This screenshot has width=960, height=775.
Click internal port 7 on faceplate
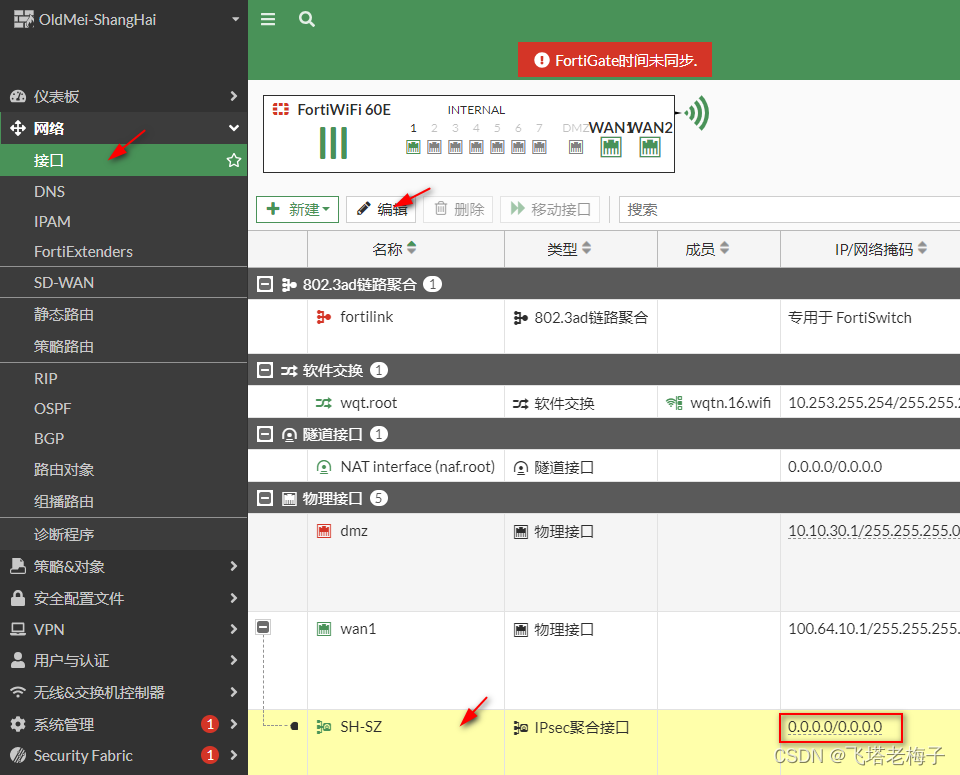point(539,147)
